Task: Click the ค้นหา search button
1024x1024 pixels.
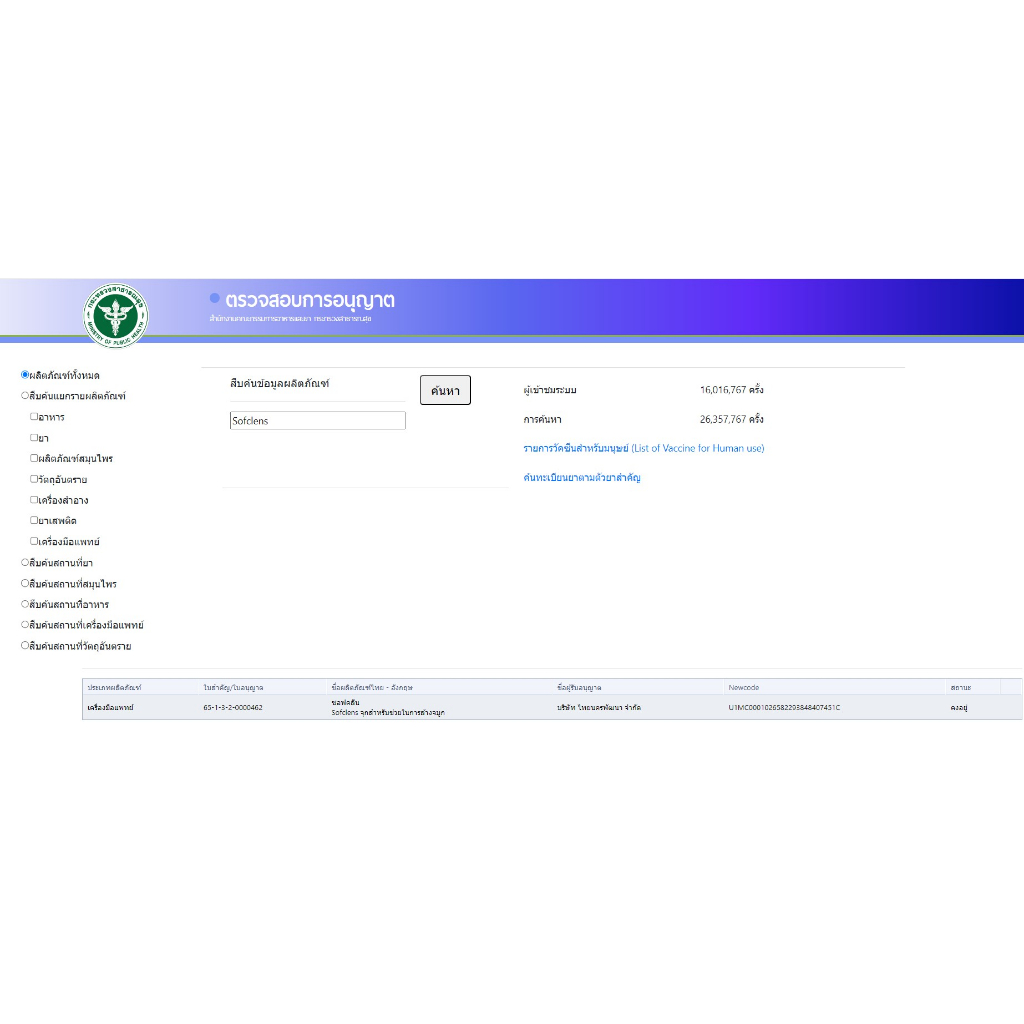Action: coord(445,390)
